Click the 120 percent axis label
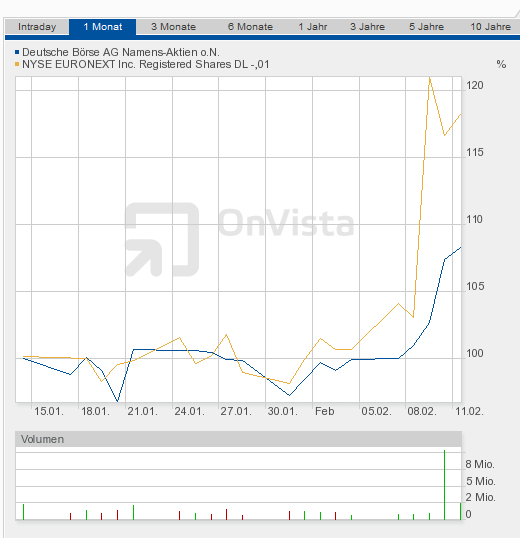 point(475,85)
